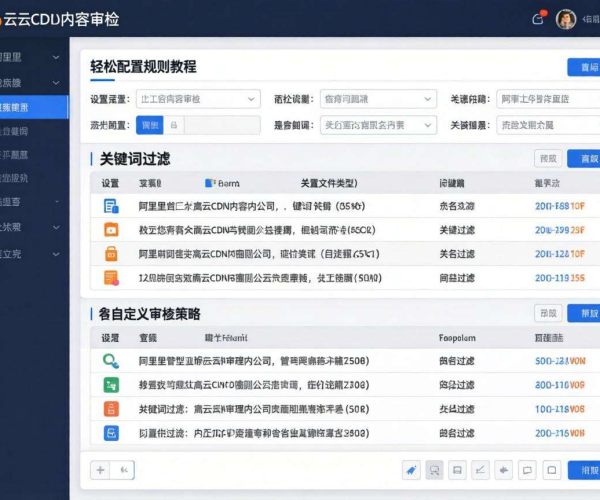600x500 pixels.
Task: Open the link 200-E88 10F
Action: click(x=560, y=206)
